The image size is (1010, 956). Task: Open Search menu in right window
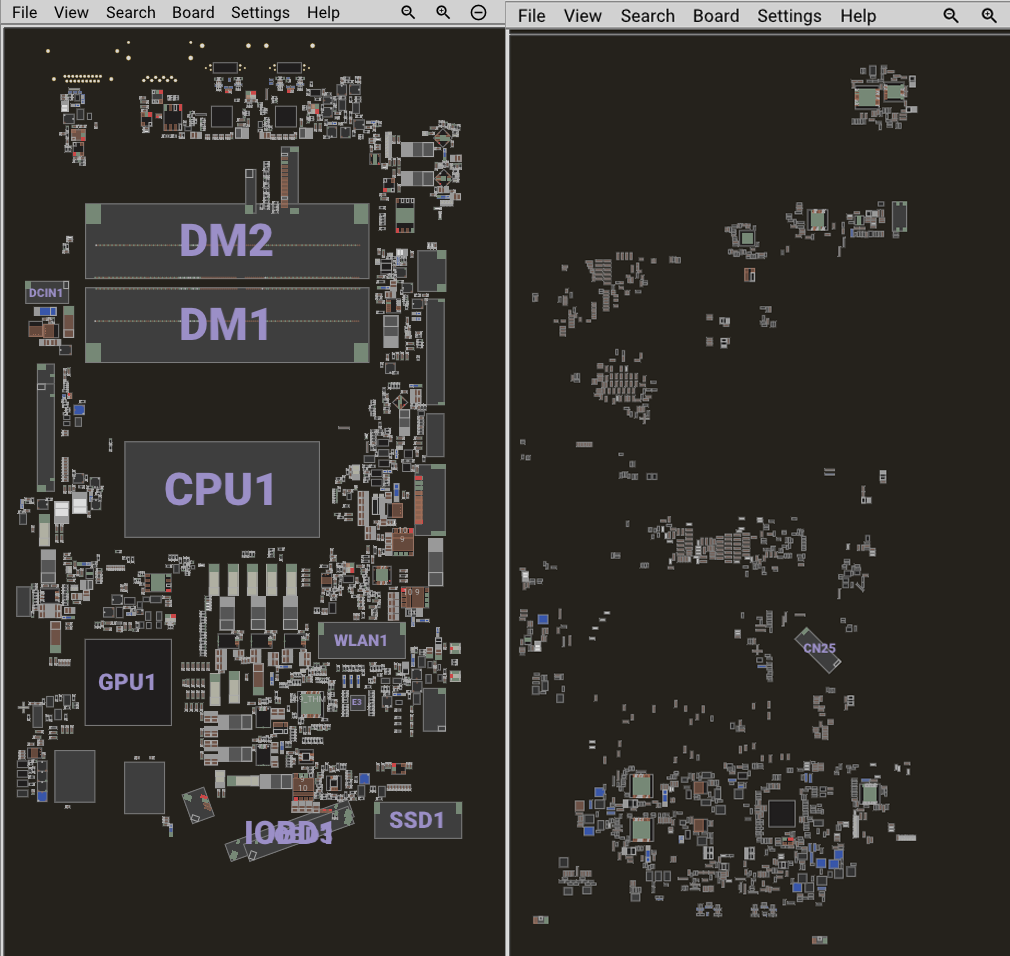coord(647,16)
